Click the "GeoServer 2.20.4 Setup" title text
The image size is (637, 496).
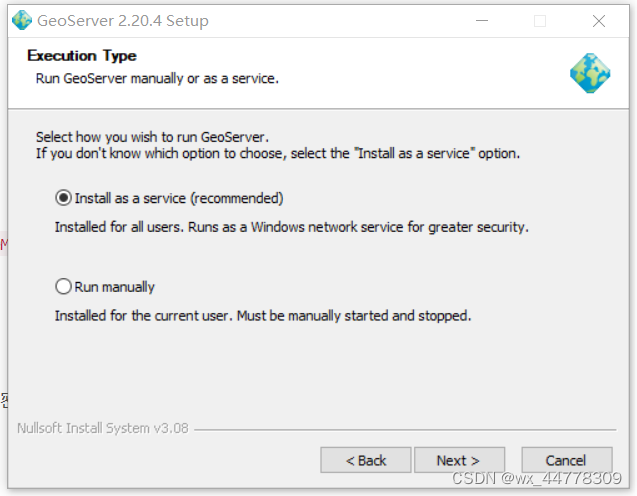(x=123, y=21)
